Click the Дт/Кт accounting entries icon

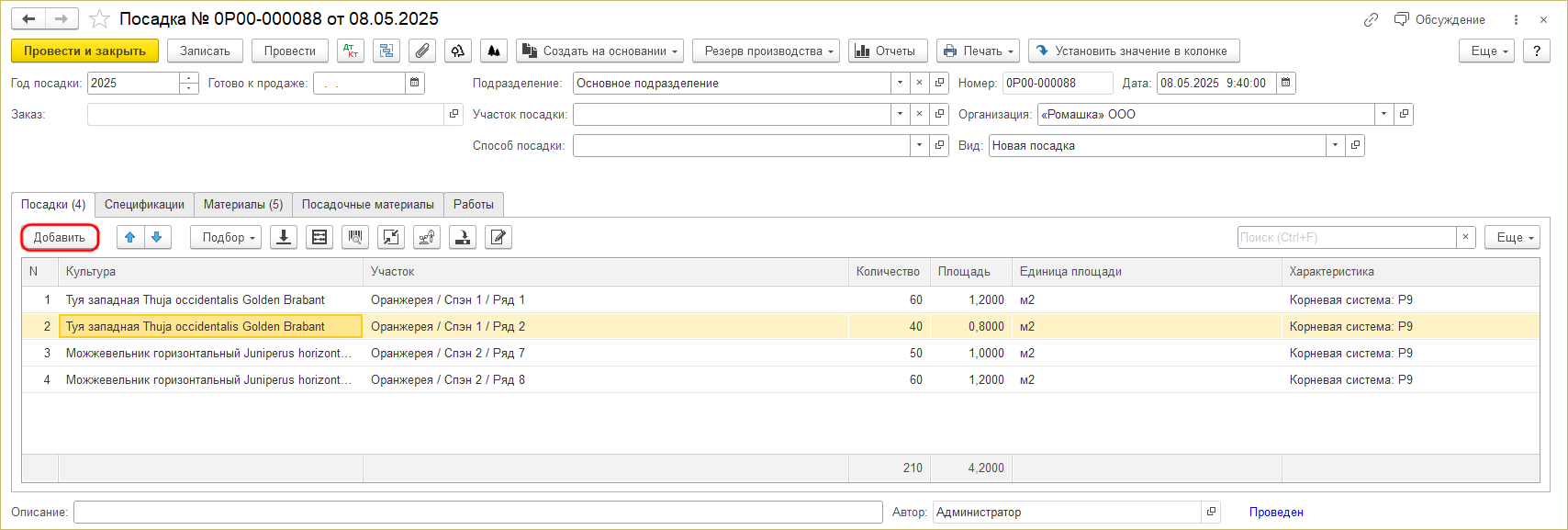351,51
